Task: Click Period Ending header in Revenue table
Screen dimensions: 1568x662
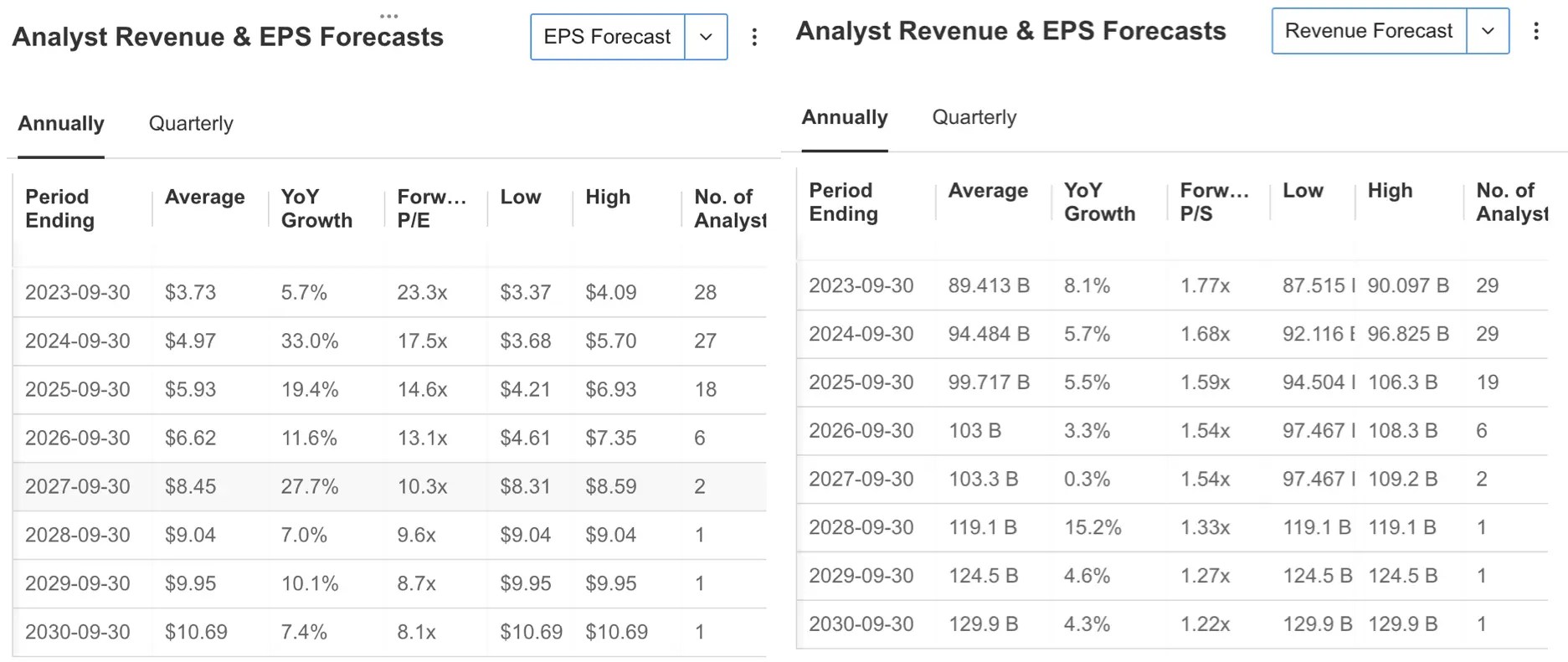Action: click(843, 202)
